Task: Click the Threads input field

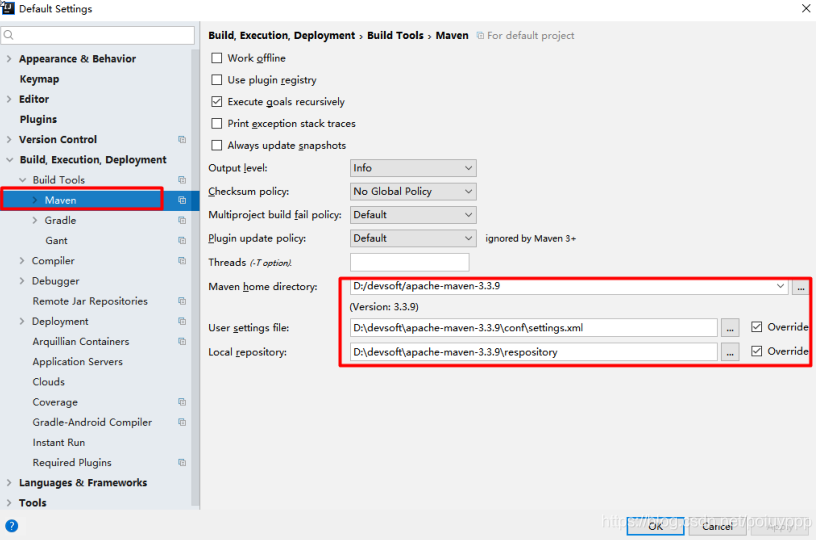Action: coord(409,262)
